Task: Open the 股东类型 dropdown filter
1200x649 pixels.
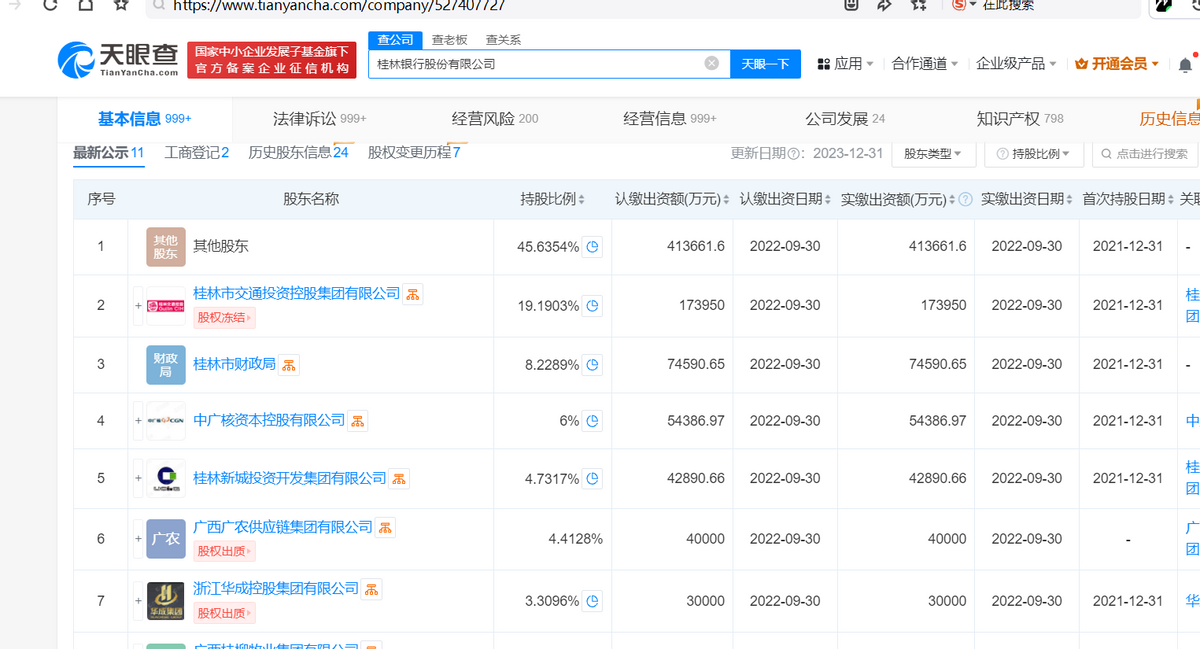Action: 932,154
